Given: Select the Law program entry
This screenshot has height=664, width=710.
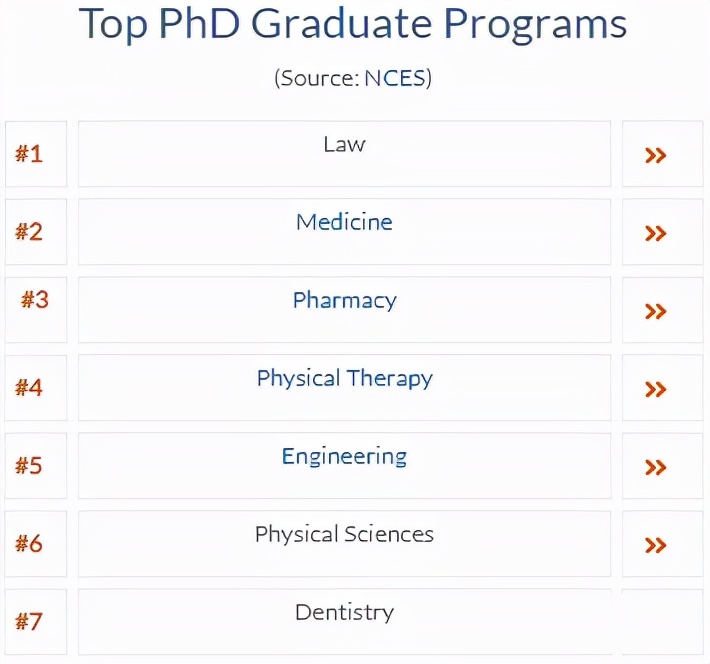Looking at the screenshot, I should [344, 145].
